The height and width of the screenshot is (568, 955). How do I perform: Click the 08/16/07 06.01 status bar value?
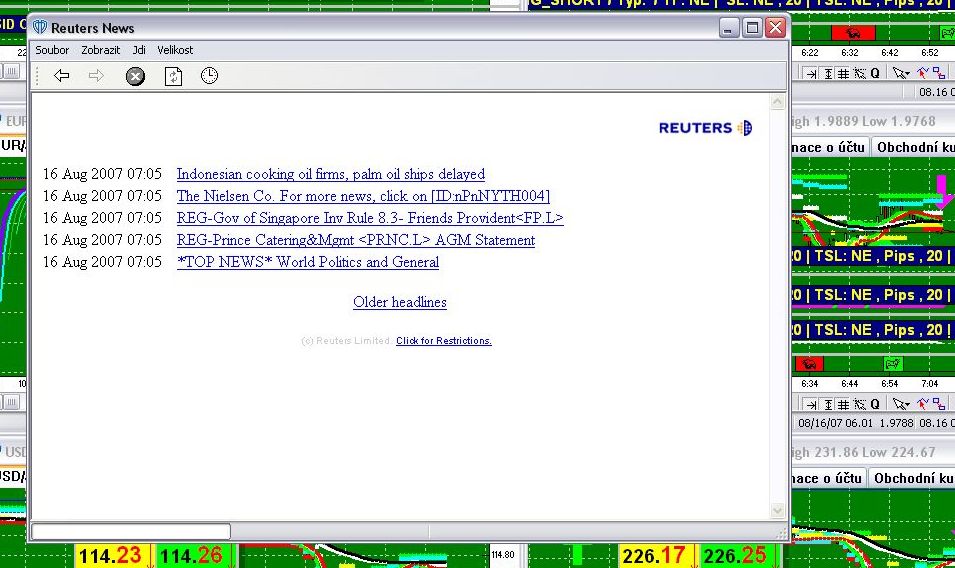coord(835,423)
